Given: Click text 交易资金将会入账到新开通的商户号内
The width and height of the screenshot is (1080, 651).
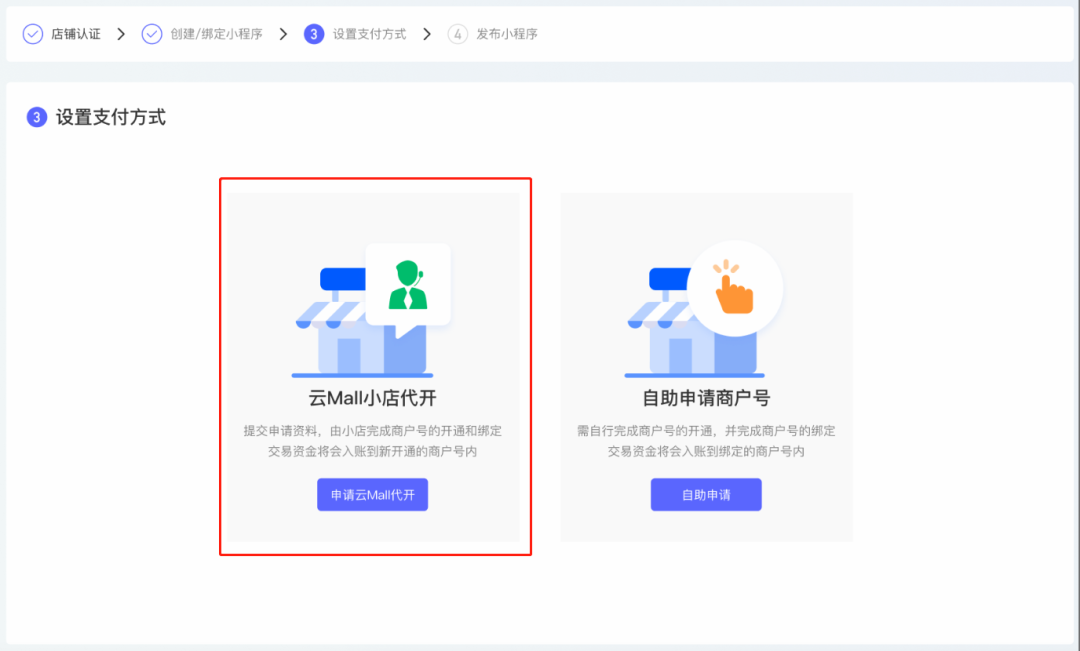Looking at the screenshot, I should tap(373, 451).
